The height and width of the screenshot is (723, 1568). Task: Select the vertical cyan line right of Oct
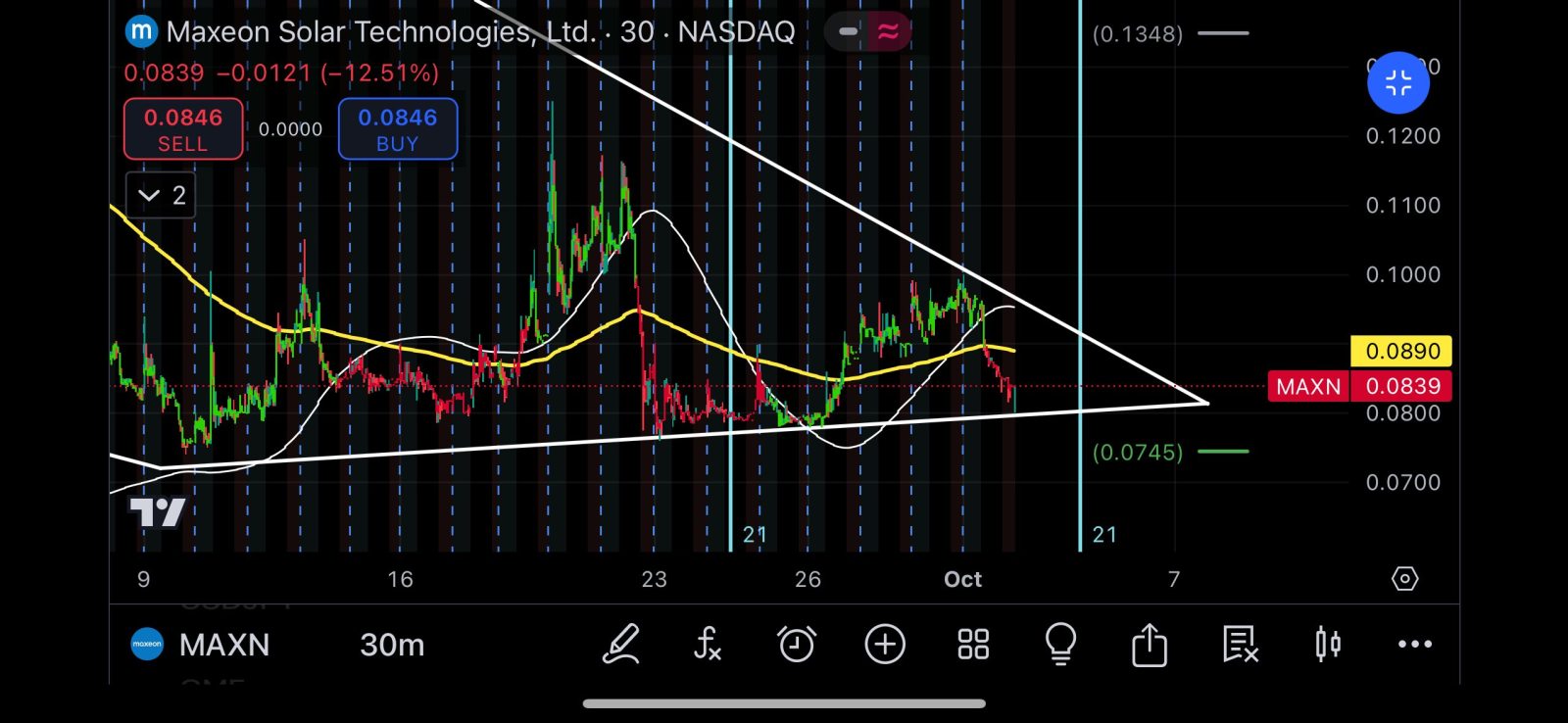point(1080,274)
